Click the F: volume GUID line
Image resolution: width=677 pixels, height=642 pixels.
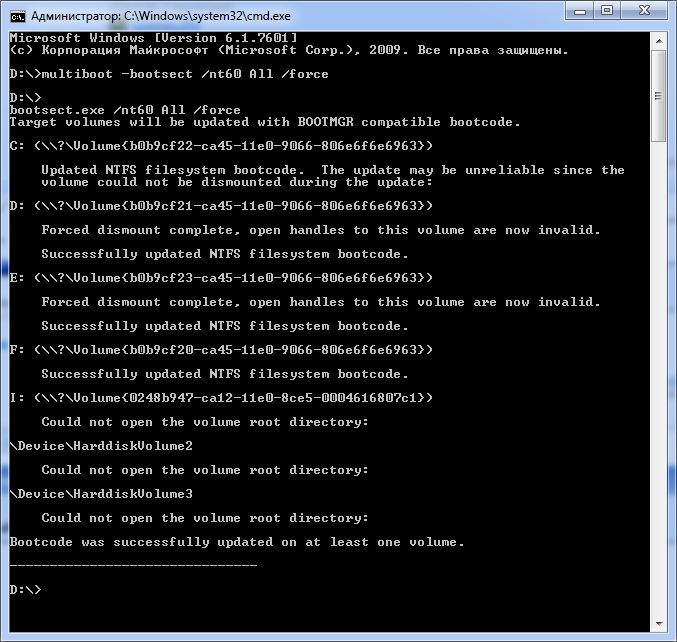coord(221,350)
